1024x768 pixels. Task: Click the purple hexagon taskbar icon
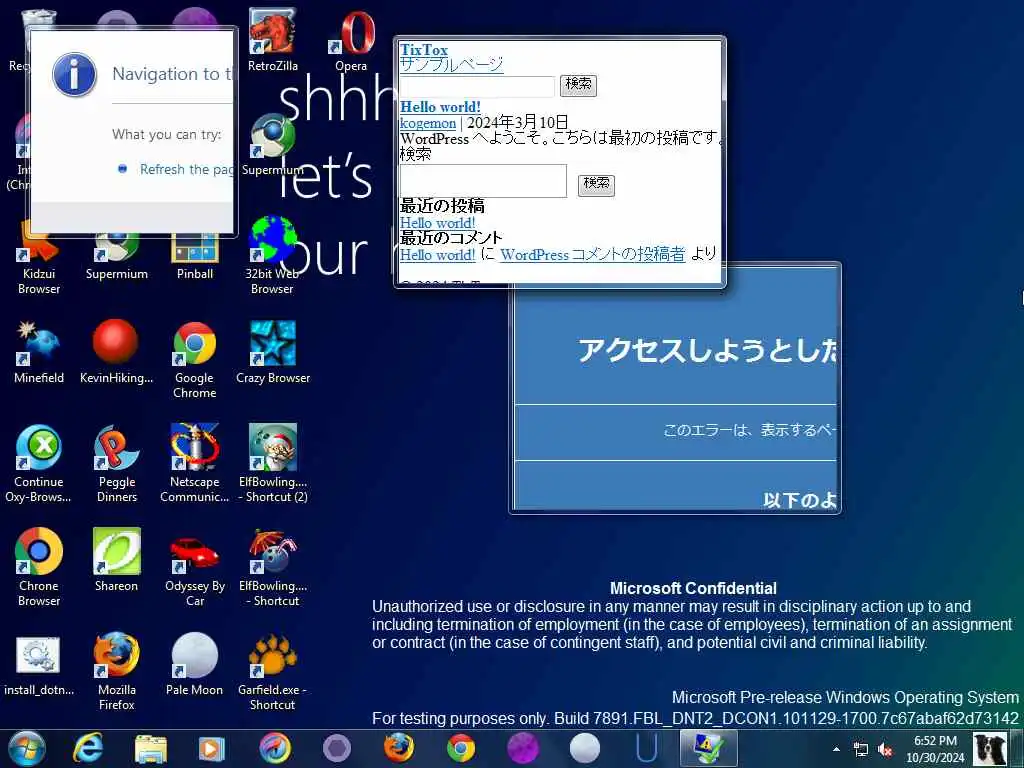click(x=337, y=748)
